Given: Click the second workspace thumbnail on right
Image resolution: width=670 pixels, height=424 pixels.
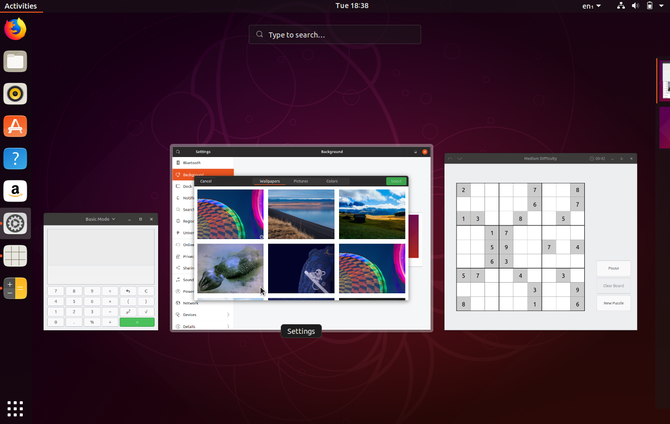Looking at the screenshot, I should (x=664, y=127).
